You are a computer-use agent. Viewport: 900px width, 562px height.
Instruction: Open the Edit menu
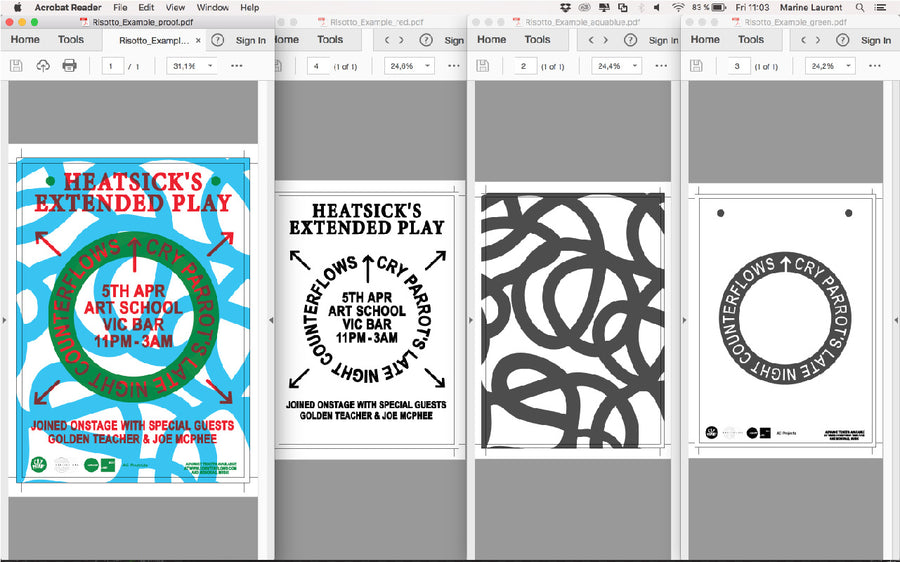pos(146,7)
